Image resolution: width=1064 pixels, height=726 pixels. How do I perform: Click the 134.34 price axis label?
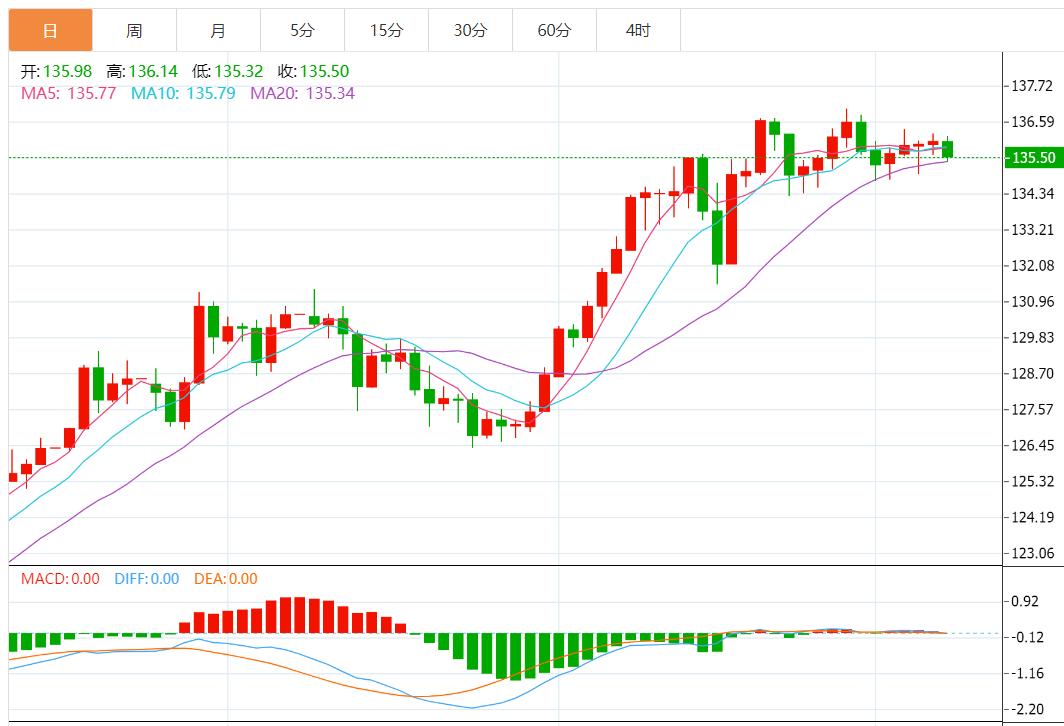point(1032,194)
